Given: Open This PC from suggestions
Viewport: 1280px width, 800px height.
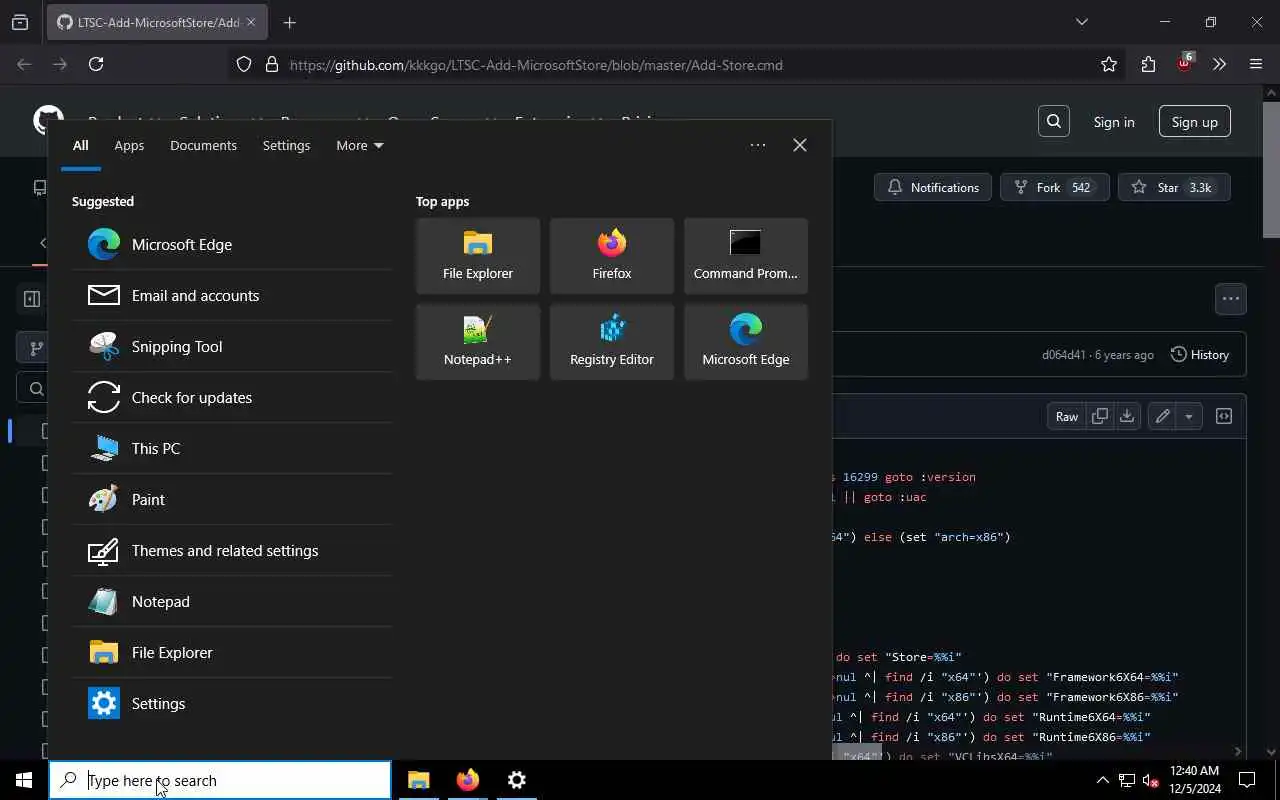Looking at the screenshot, I should click(x=232, y=448).
